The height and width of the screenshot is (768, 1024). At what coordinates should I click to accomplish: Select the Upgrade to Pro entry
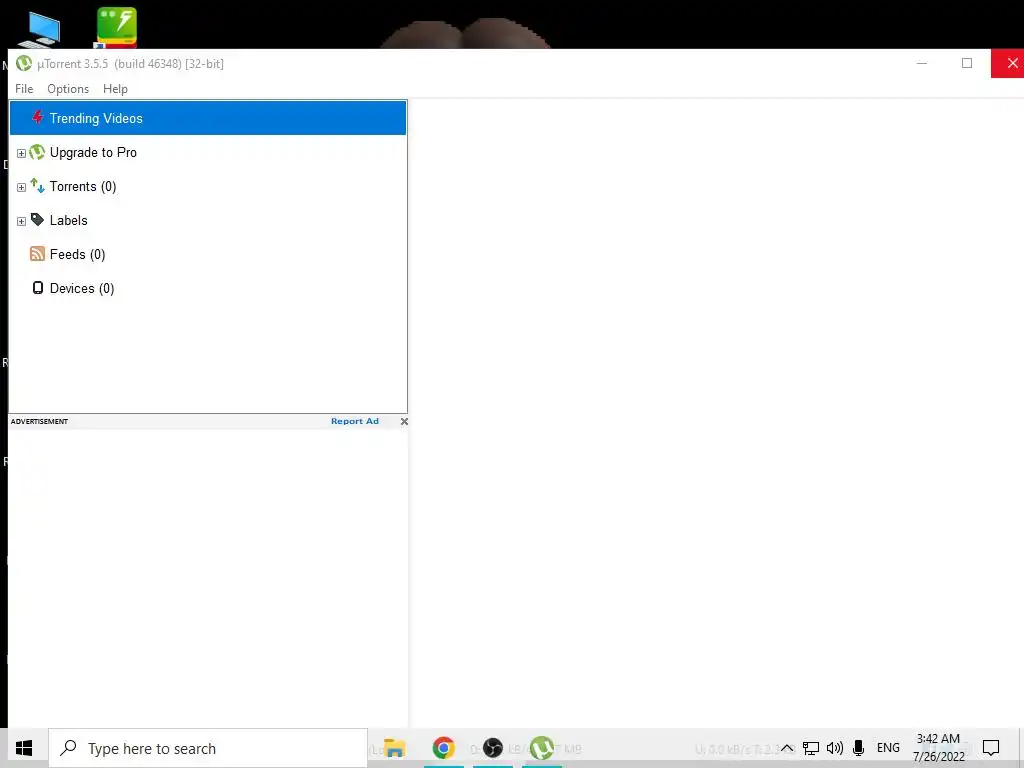point(93,152)
